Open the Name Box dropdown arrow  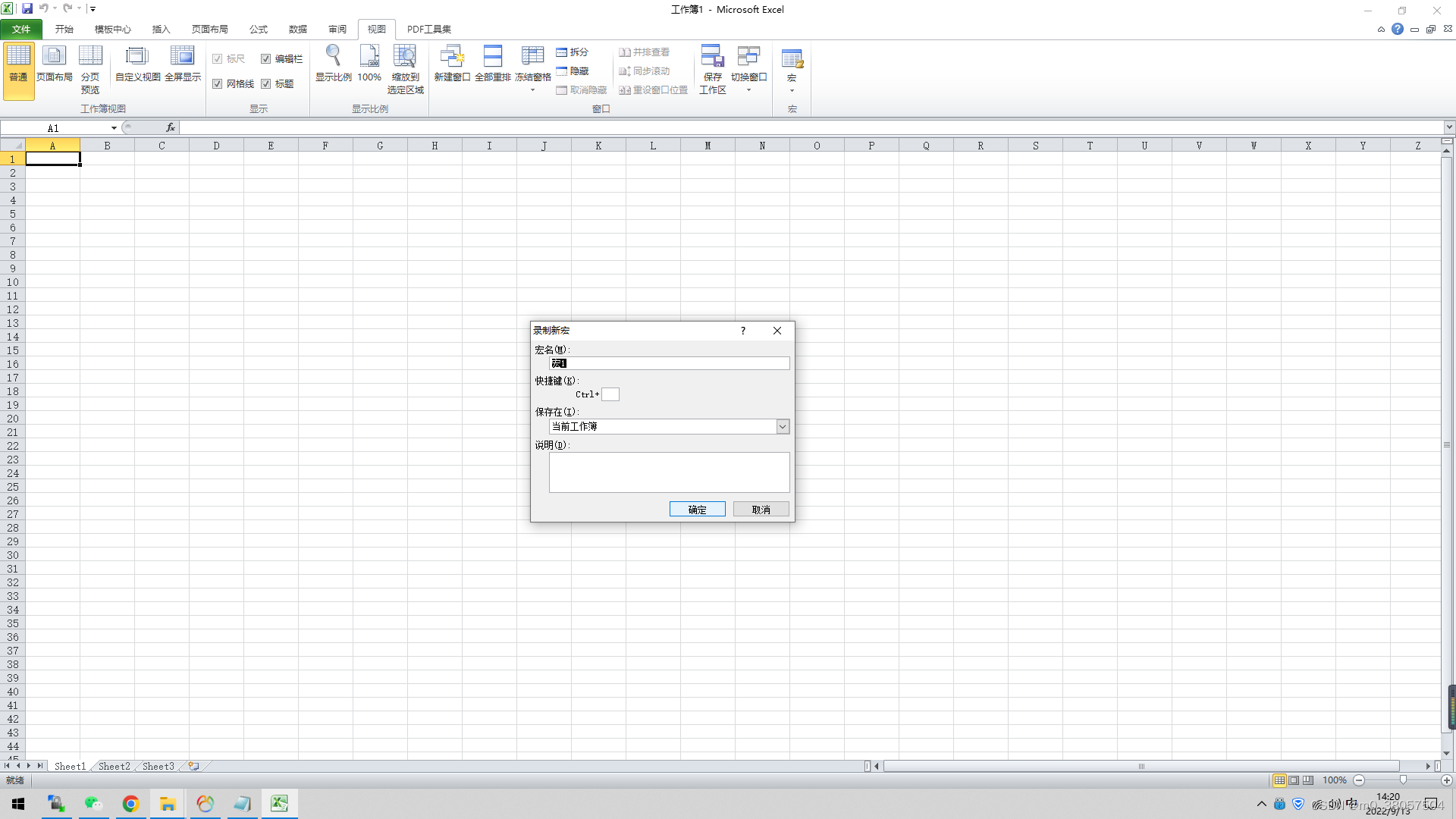pyautogui.click(x=114, y=128)
